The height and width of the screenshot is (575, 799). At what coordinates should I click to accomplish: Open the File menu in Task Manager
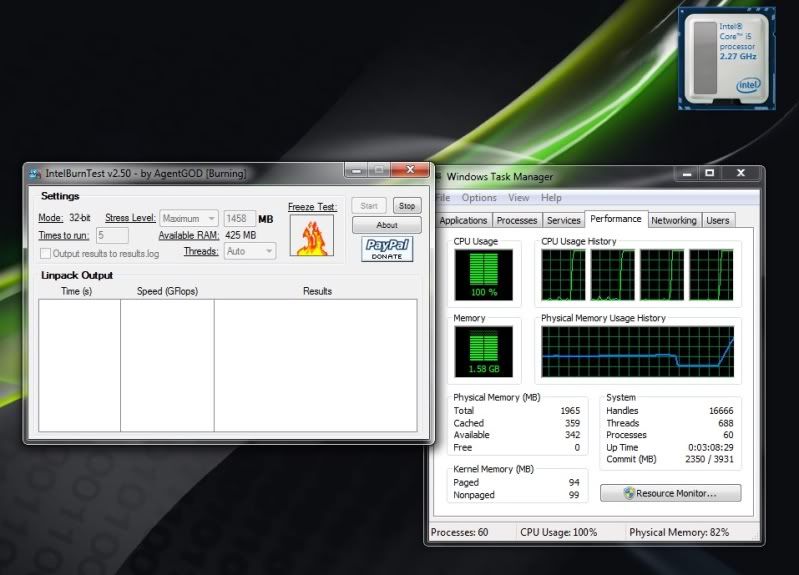click(x=443, y=198)
